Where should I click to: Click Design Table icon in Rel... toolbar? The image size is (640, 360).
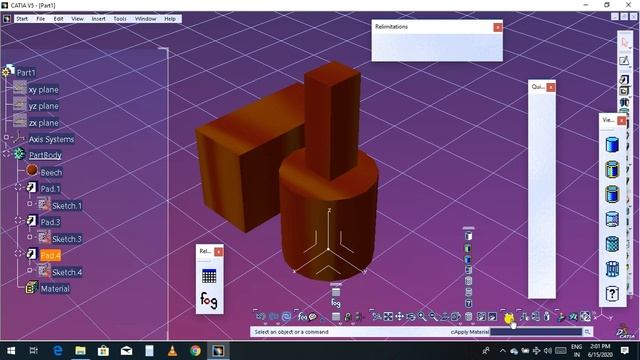pyautogui.click(x=209, y=276)
